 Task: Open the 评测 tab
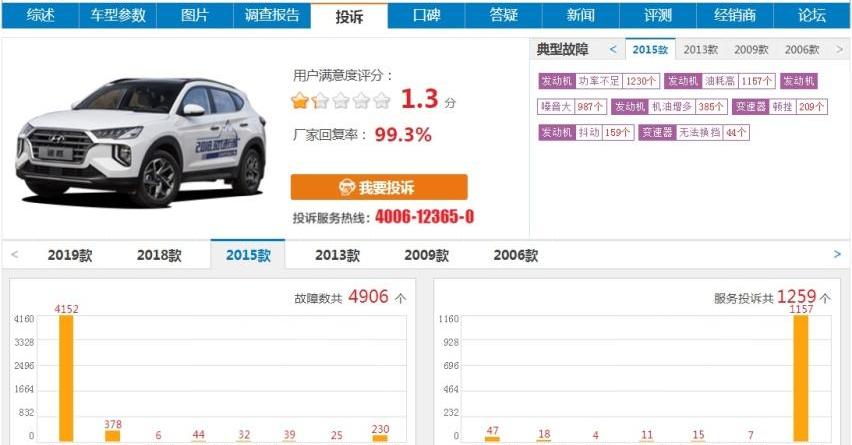(x=658, y=15)
